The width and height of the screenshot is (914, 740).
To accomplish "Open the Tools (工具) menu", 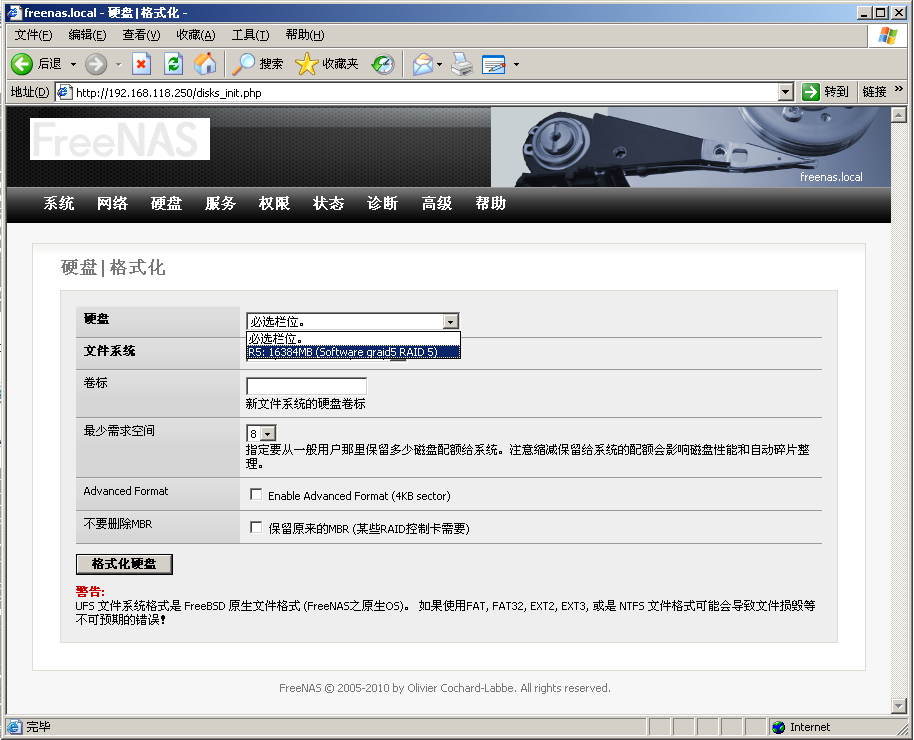I will 250,35.
